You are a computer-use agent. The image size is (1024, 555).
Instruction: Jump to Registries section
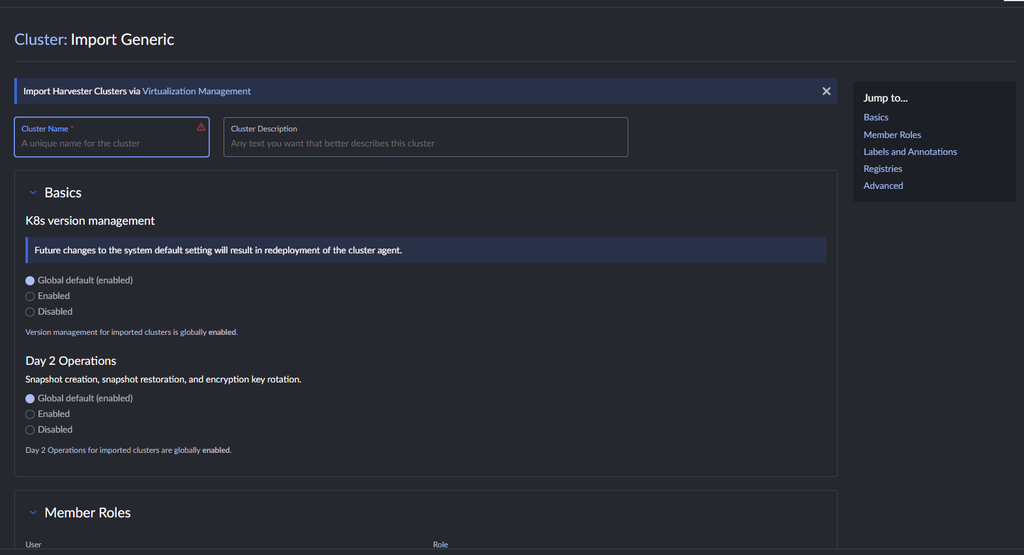883,168
